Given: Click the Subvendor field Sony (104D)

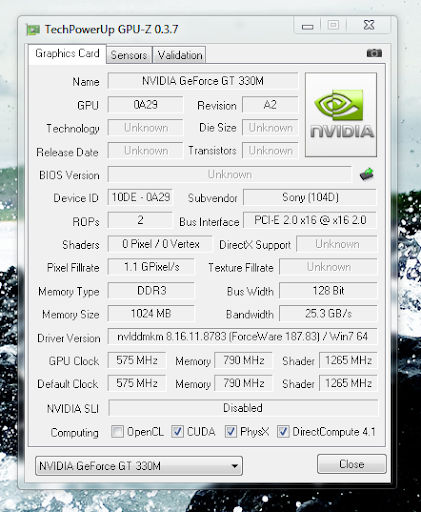Looking at the screenshot, I should point(310,197).
